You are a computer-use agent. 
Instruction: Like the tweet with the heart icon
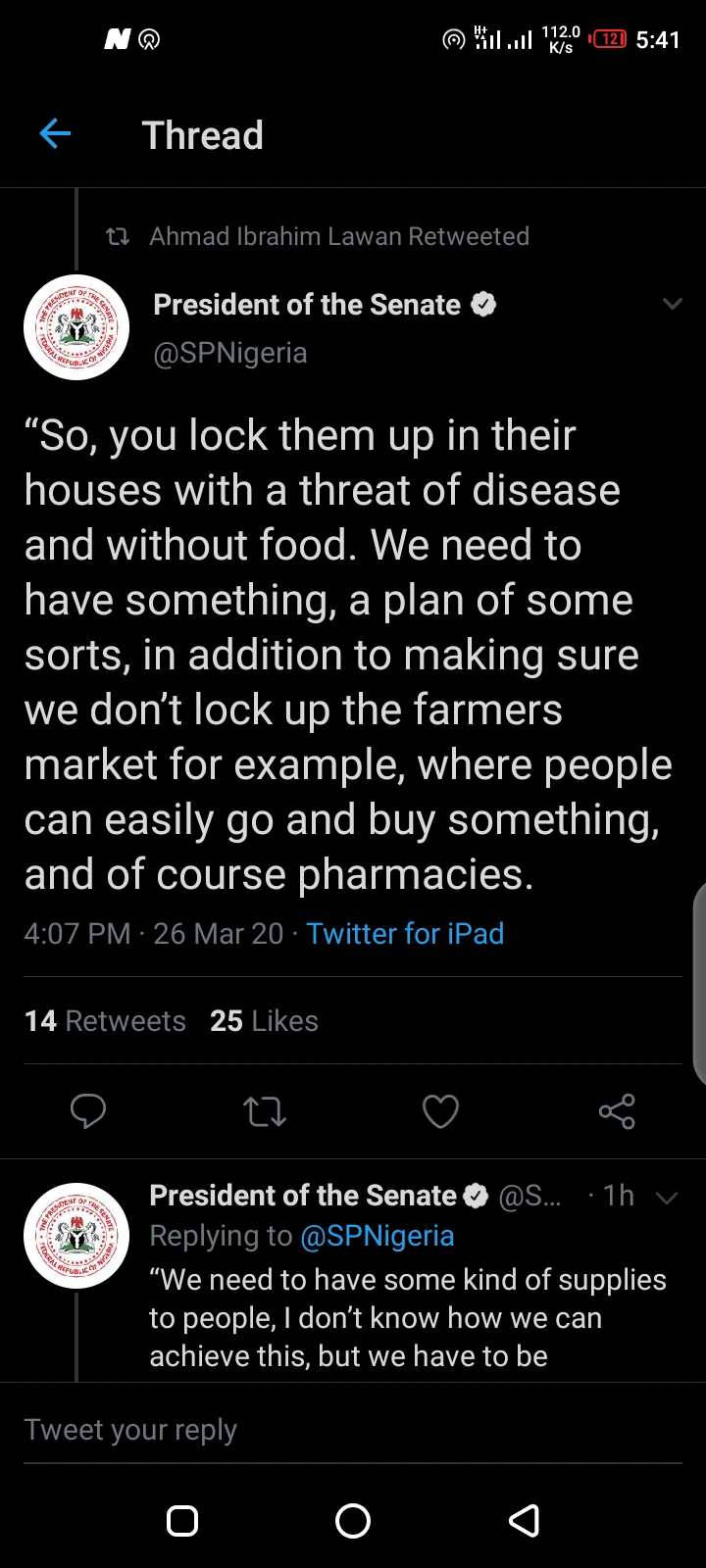click(x=440, y=1111)
